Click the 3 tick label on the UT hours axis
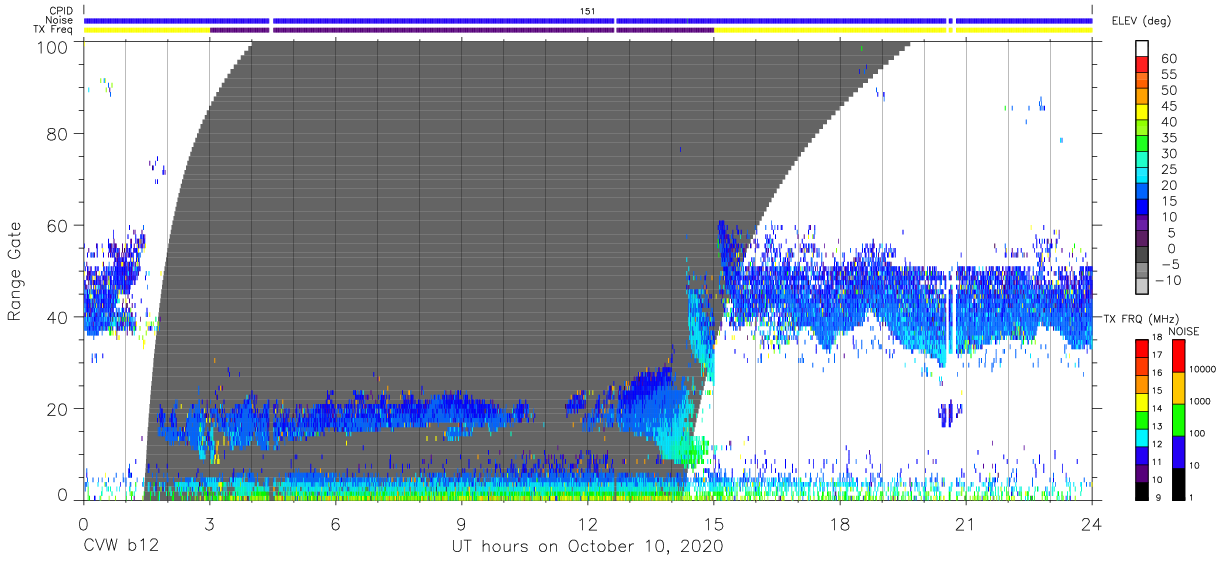1228x567 pixels. pos(210,524)
